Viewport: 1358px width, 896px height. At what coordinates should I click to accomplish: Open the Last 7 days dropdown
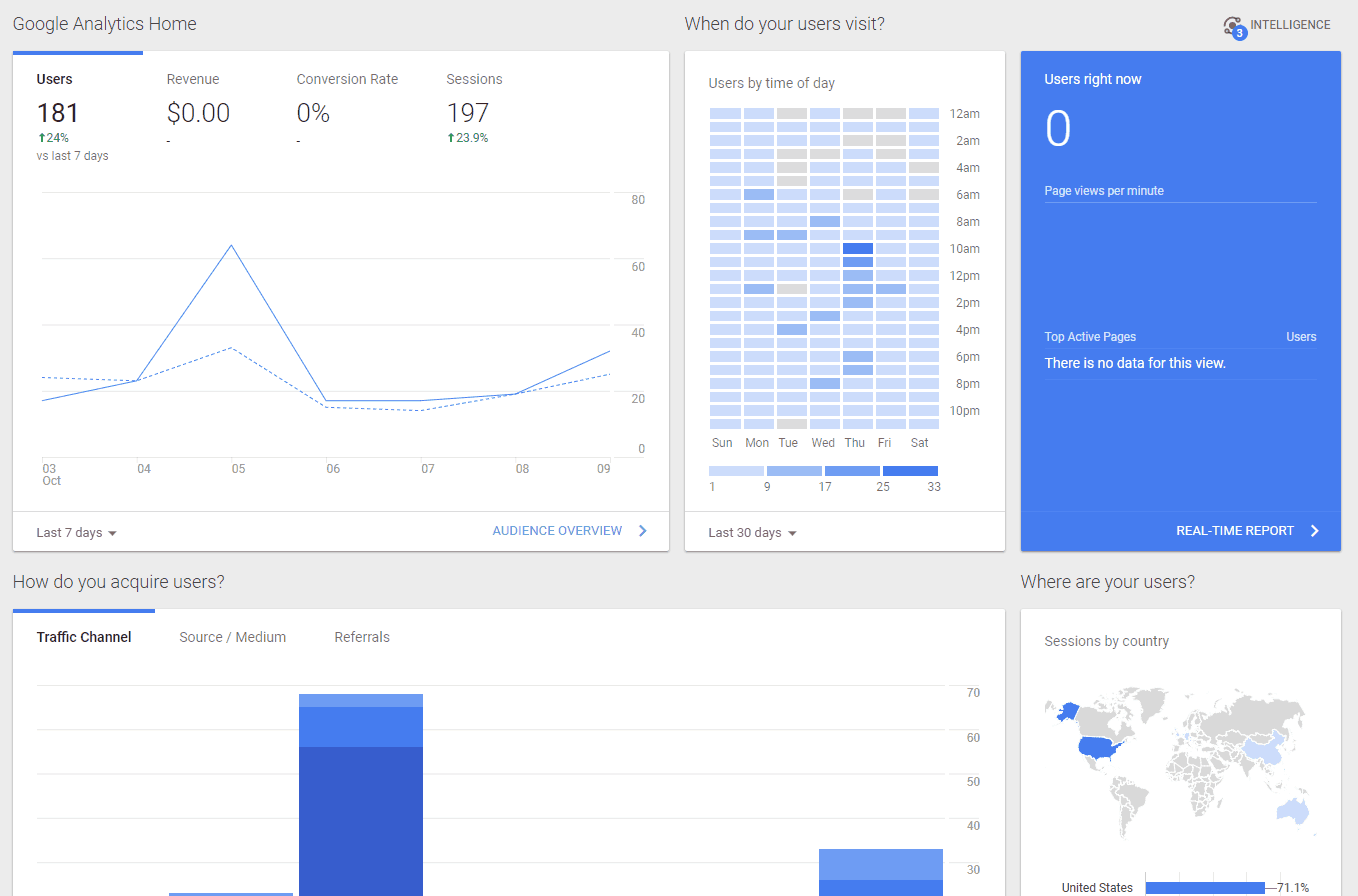tap(77, 533)
